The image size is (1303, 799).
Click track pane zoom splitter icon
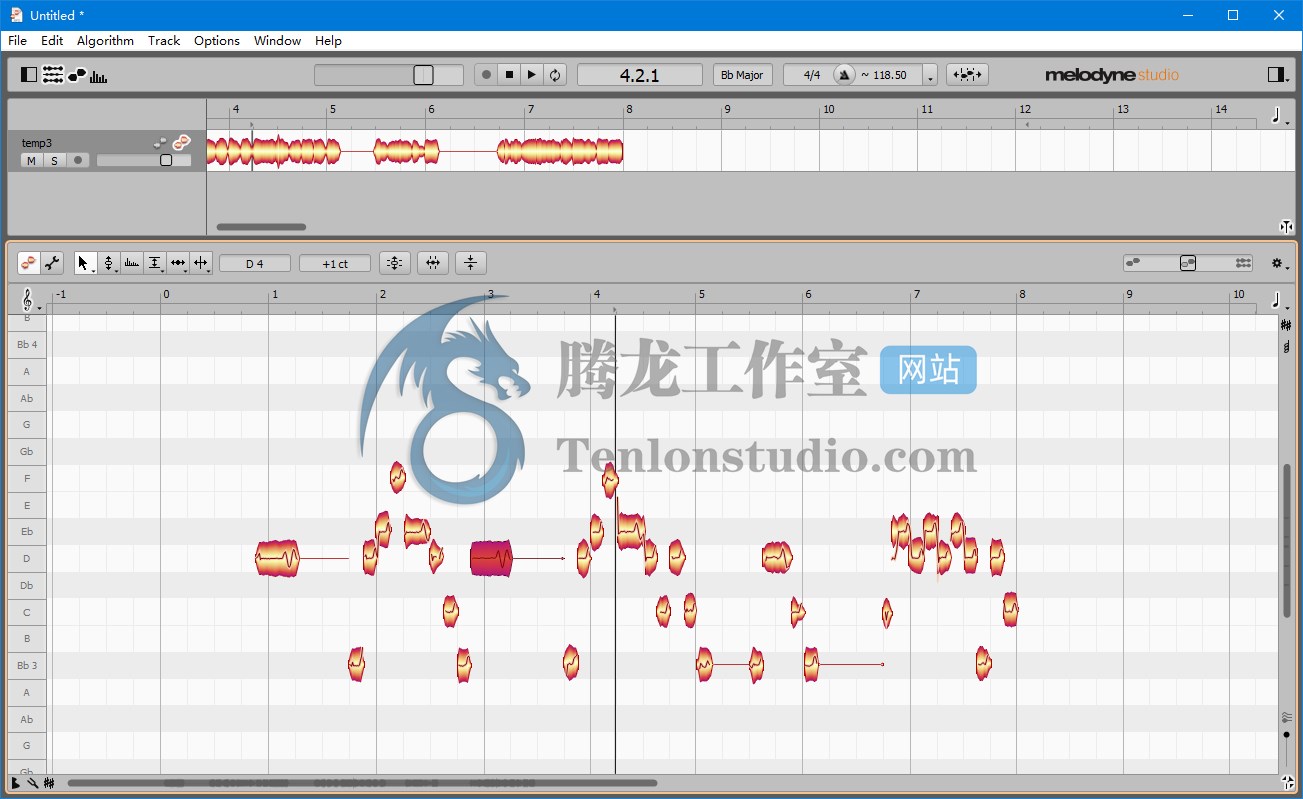[x=1286, y=226]
